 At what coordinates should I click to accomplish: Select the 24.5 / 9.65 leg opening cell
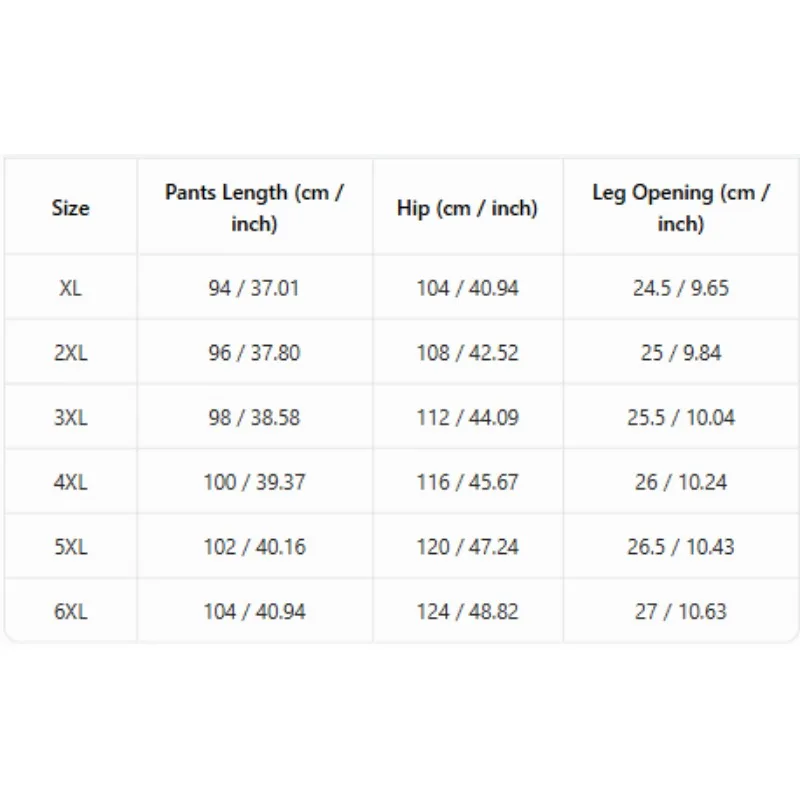[681, 288]
